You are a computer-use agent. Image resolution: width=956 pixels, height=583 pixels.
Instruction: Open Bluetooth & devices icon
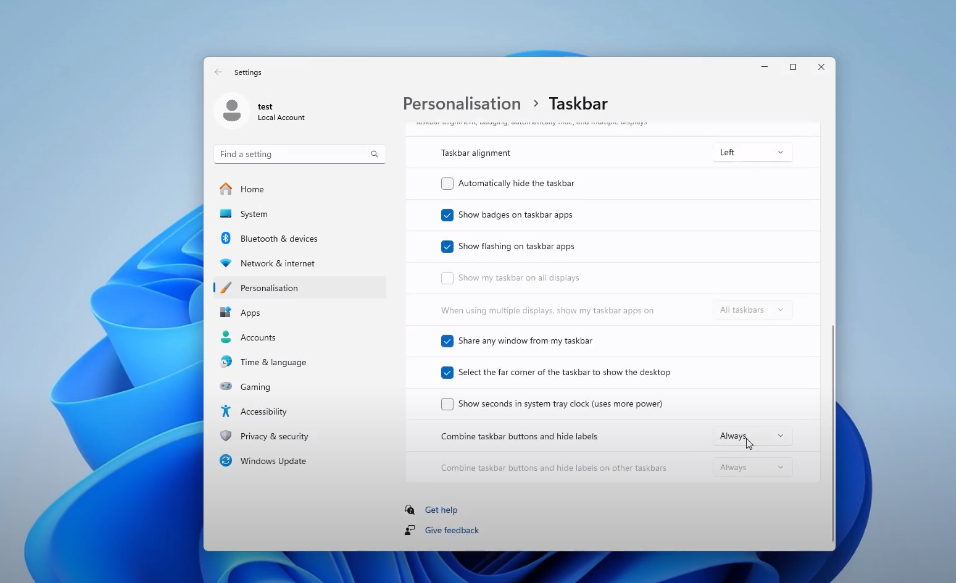[226, 239]
